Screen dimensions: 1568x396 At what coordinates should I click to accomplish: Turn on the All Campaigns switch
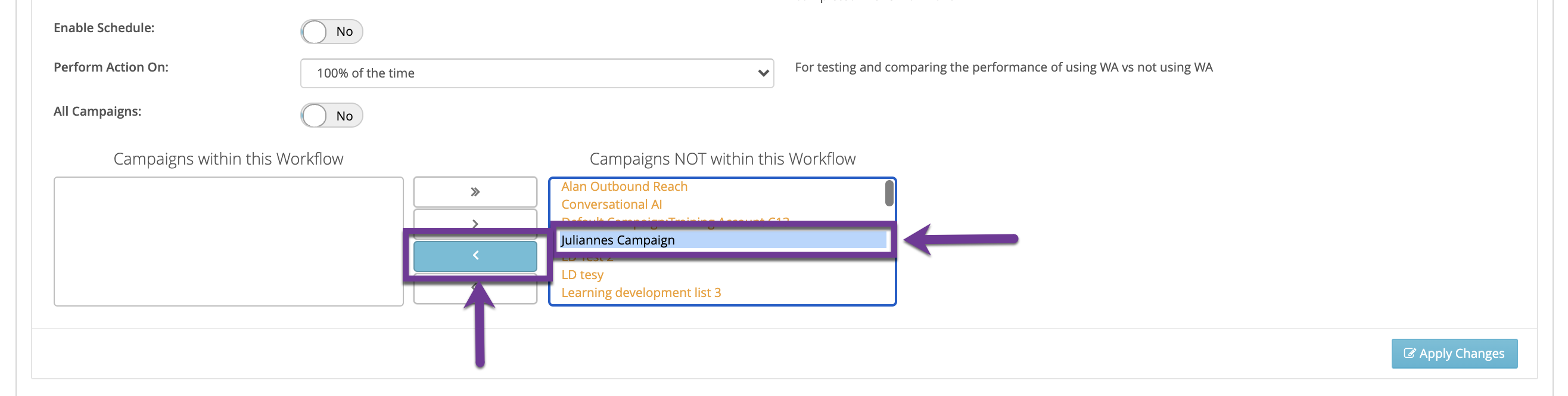[x=331, y=116]
